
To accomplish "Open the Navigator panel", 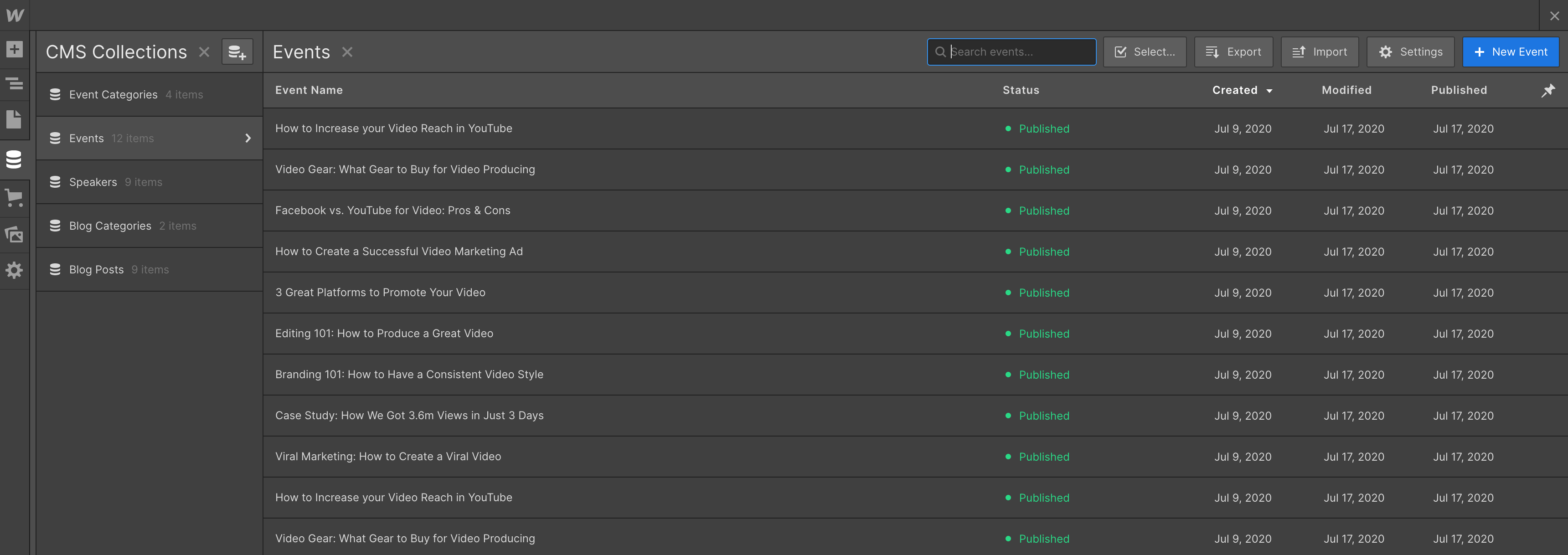I will coord(14,84).
